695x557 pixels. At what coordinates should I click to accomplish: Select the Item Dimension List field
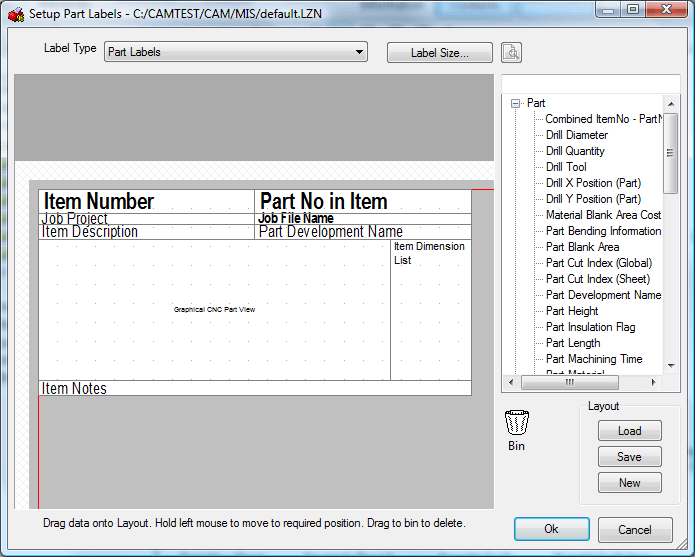[x=431, y=310]
